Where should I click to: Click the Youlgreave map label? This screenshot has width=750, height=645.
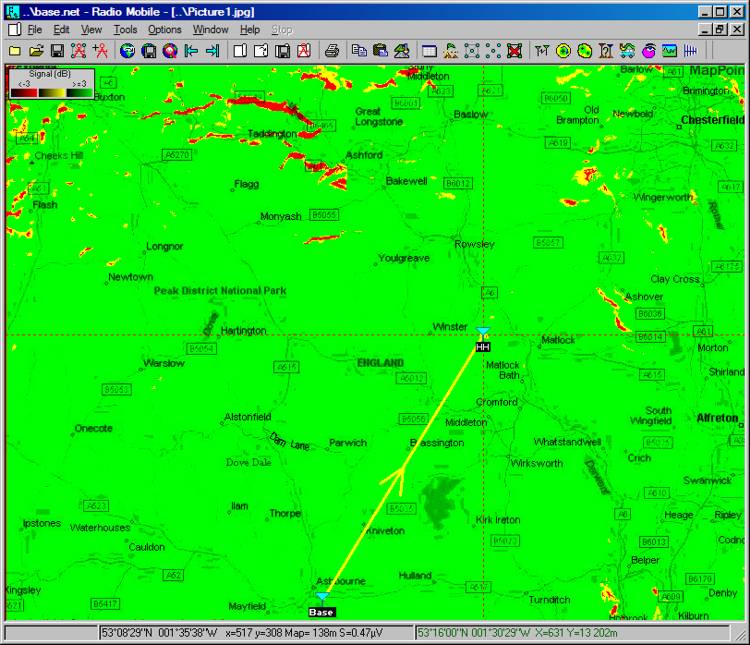pyautogui.click(x=404, y=258)
